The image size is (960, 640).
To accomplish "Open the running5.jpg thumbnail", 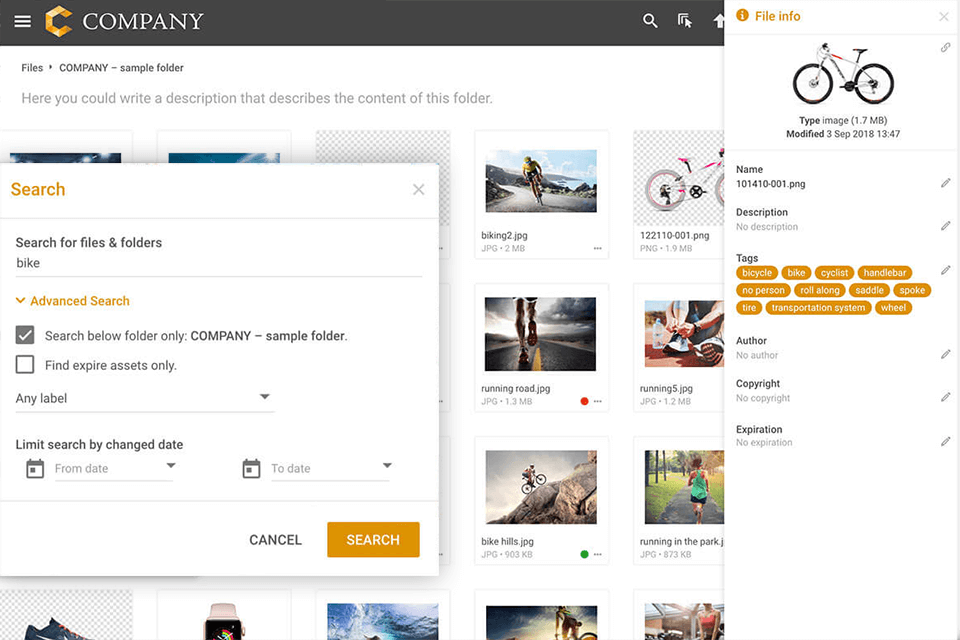I will tap(684, 334).
